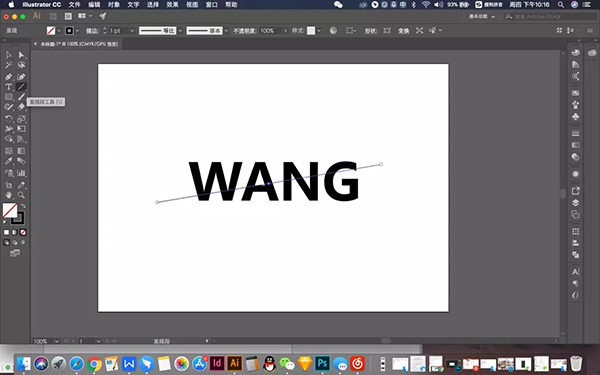Image resolution: width=600 pixels, height=375 pixels.
Task: Set paint mode to None
Action: click(x=23, y=232)
